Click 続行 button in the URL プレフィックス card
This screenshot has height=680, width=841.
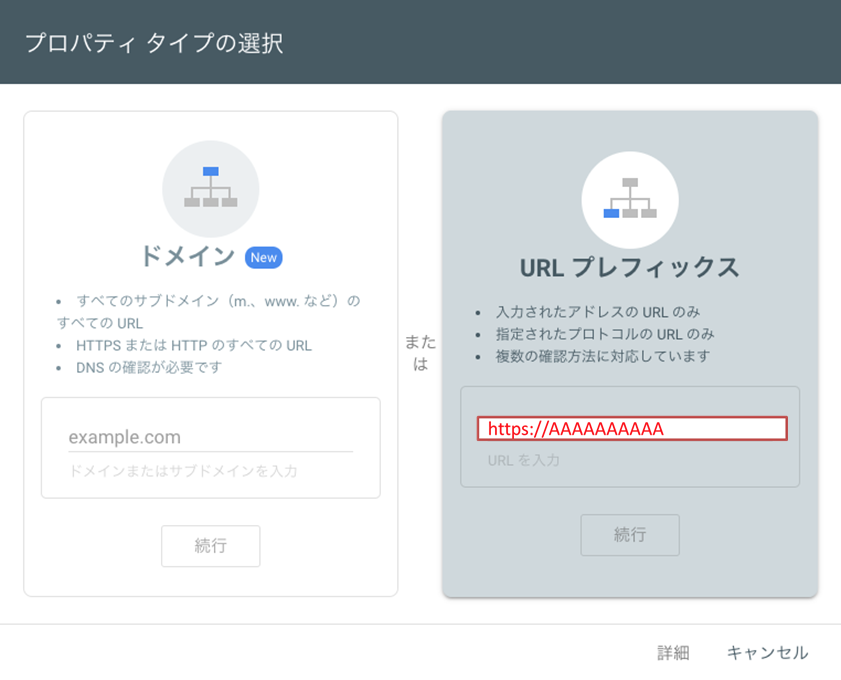pos(630,535)
